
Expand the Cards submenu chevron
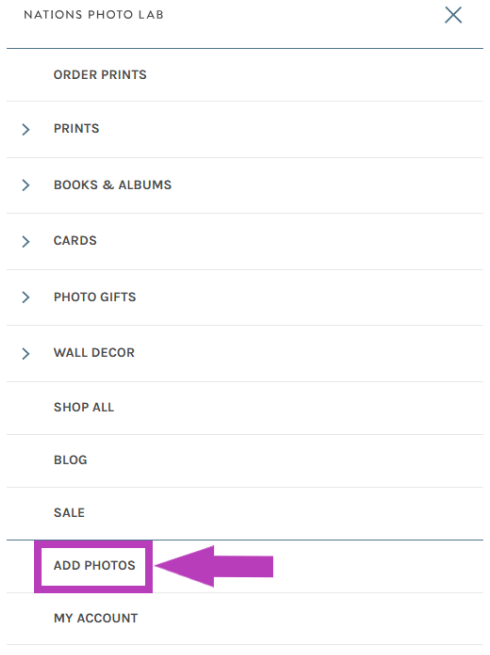click(26, 241)
